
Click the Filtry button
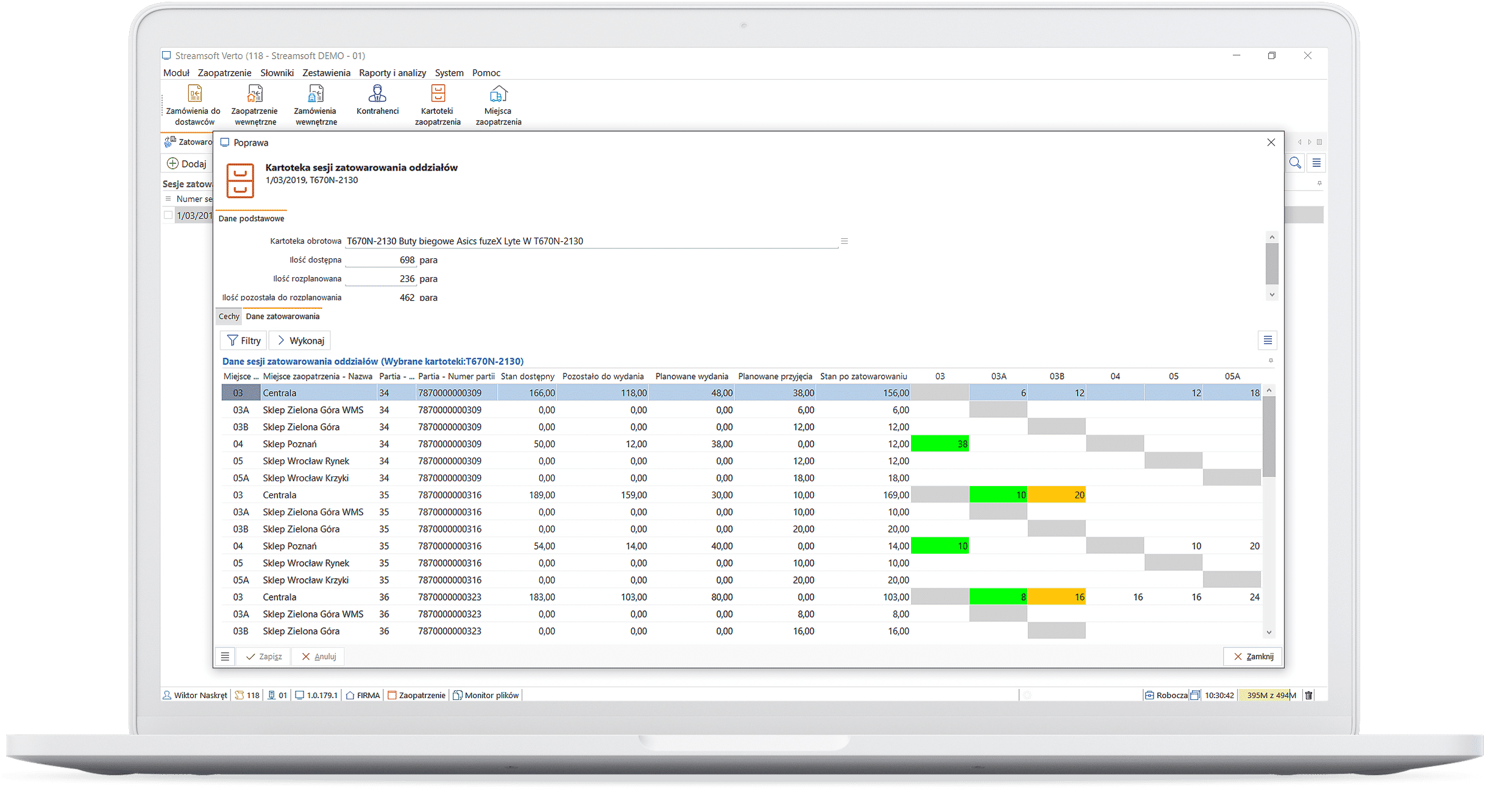click(244, 341)
